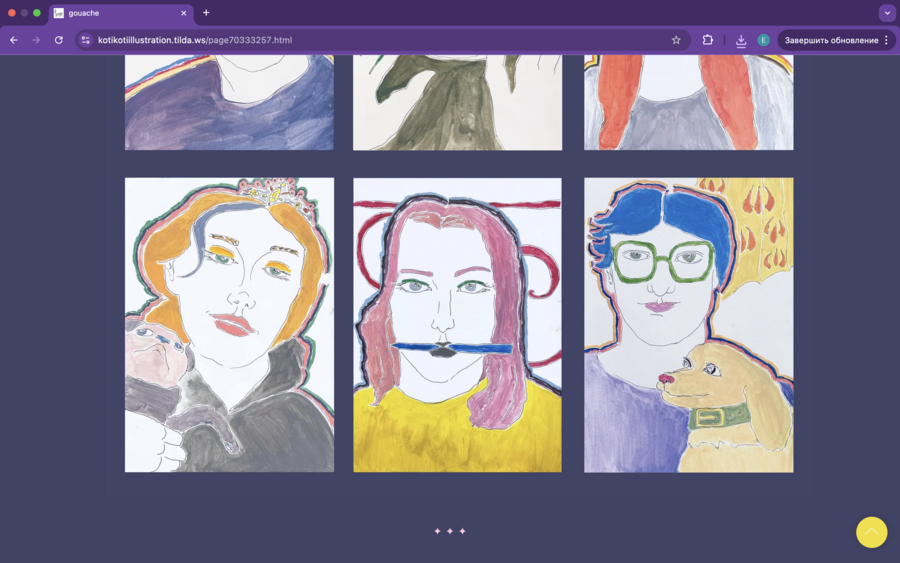This screenshot has height=563, width=900.
Task: Open blue-haired portrait with green glasses and dog
Action: point(689,325)
